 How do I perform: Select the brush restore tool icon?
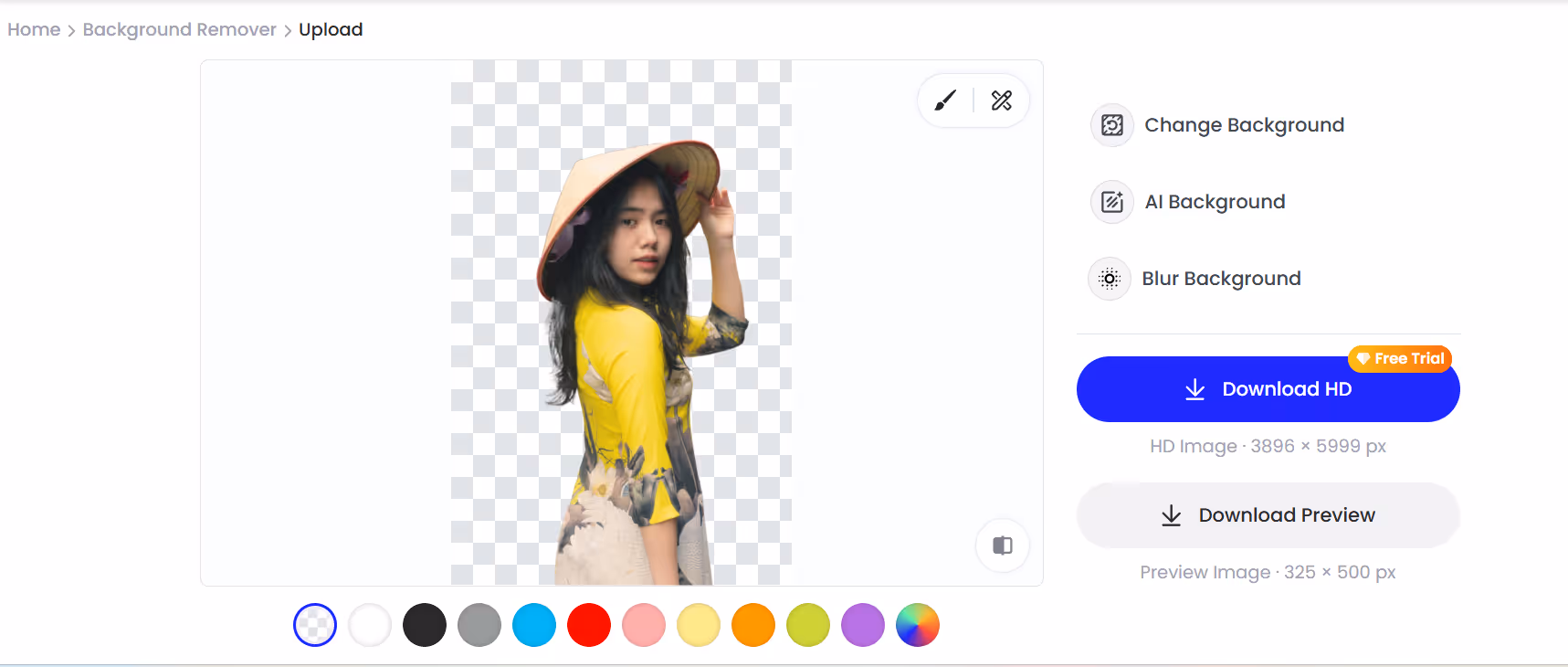click(x=945, y=101)
